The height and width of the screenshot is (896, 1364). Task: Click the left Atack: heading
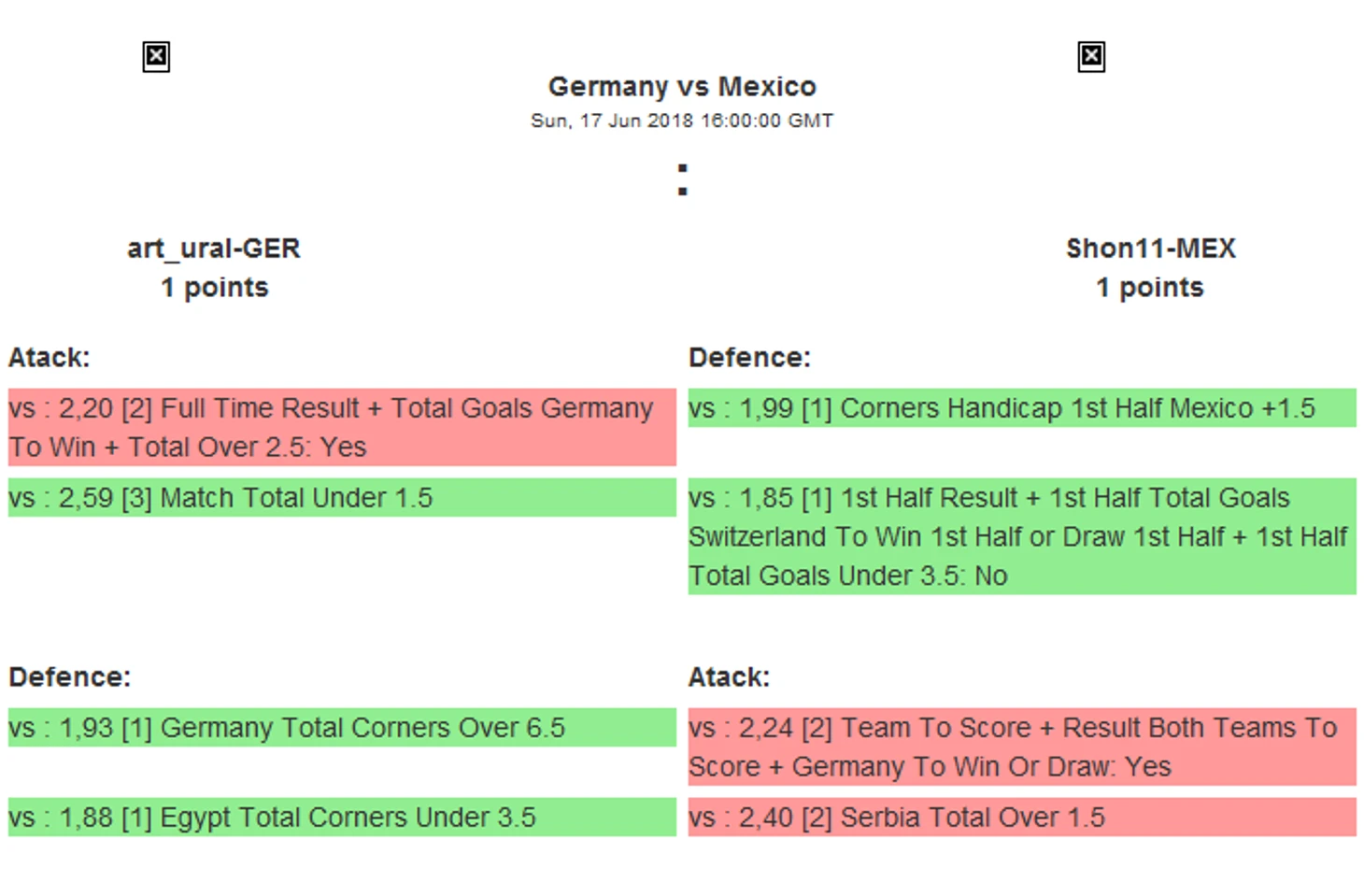coord(50,358)
